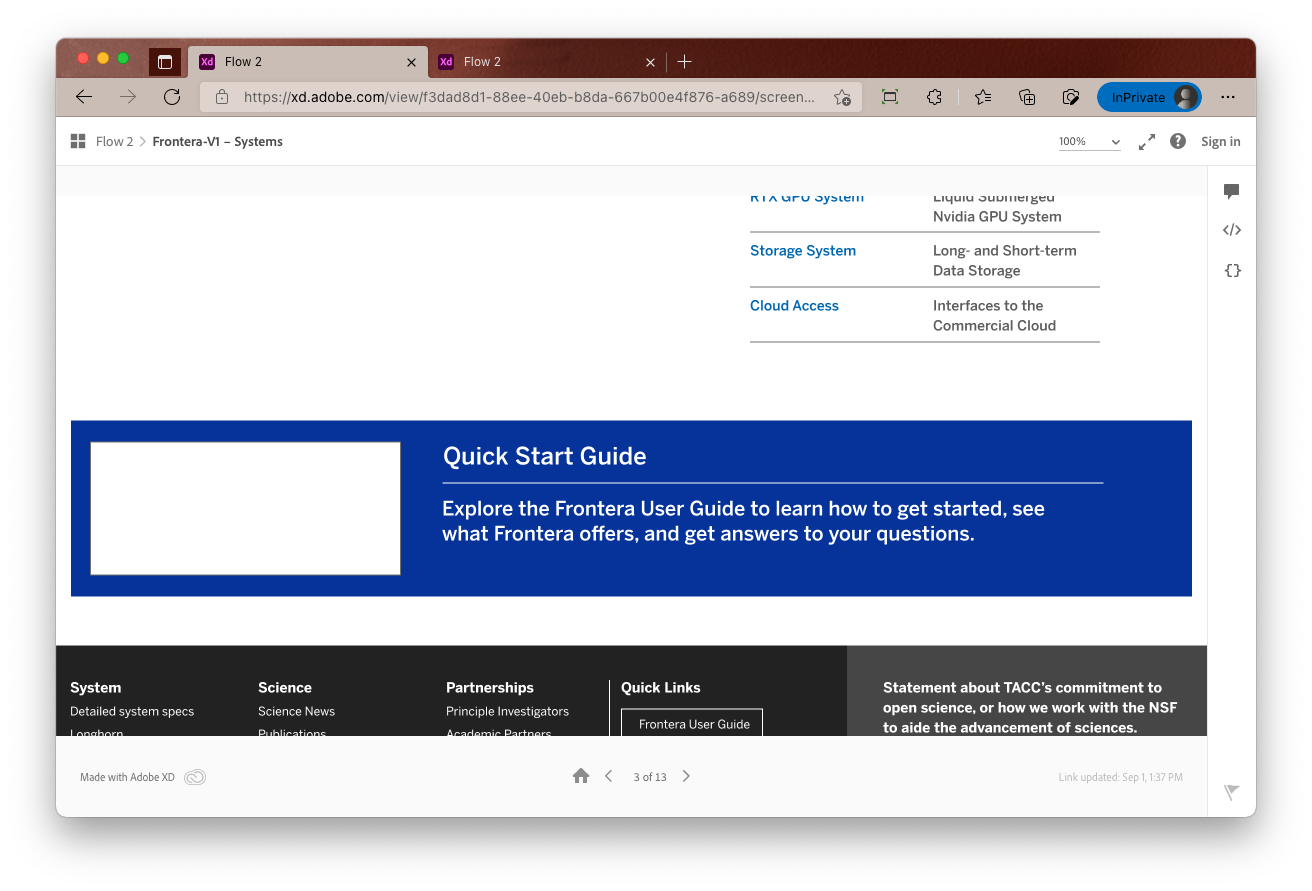Viewport: 1312px width, 891px height.
Task: Go to the next screen arrow
Action: click(x=686, y=776)
